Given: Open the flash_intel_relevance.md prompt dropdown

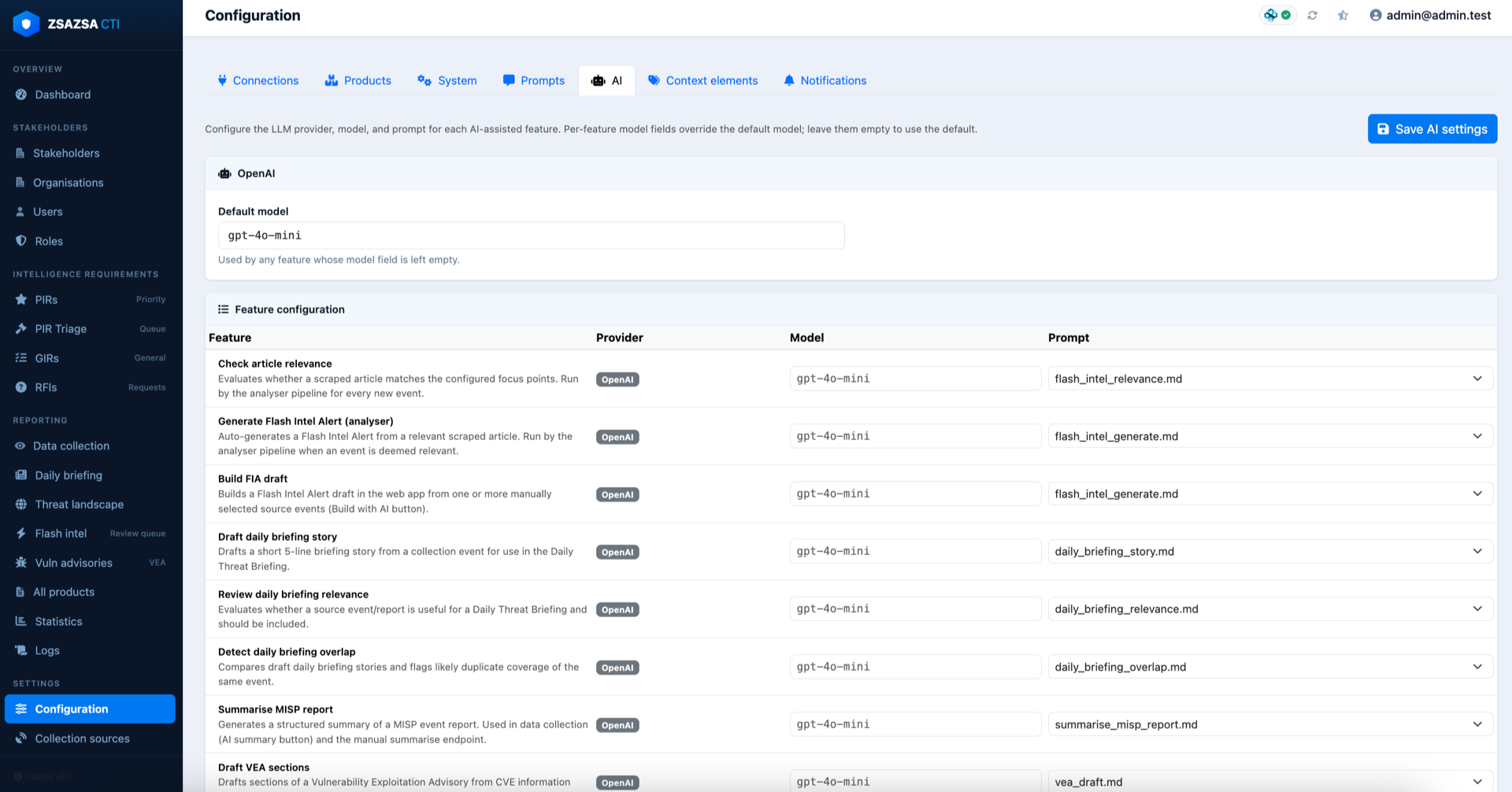Looking at the screenshot, I should pos(1270,379).
